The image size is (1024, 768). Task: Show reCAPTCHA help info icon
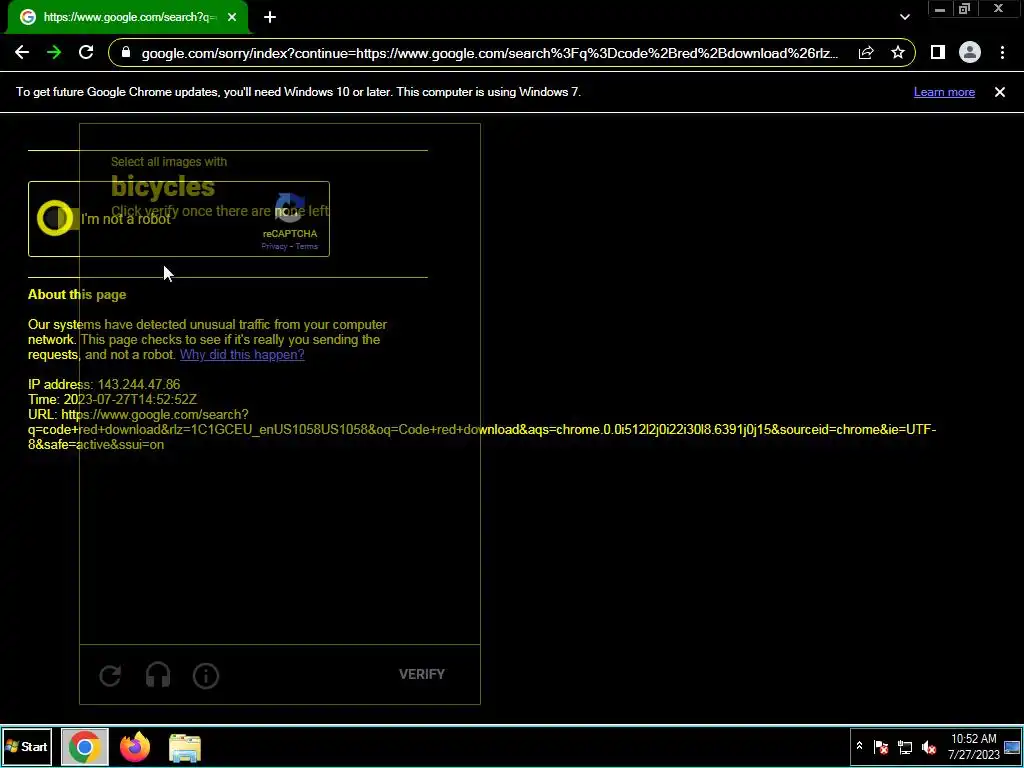coord(206,675)
